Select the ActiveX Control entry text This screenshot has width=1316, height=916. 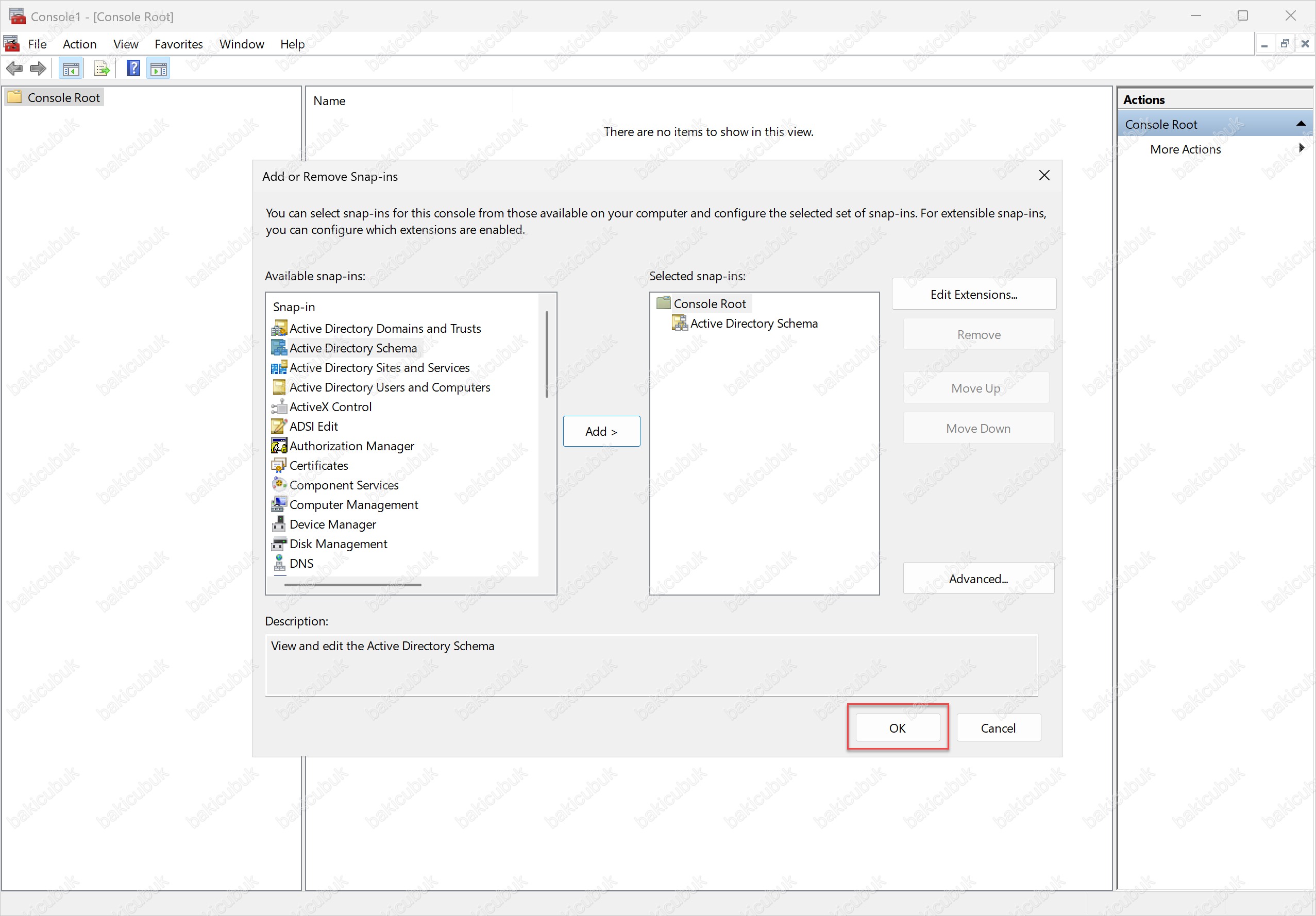pyautogui.click(x=330, y=406)
